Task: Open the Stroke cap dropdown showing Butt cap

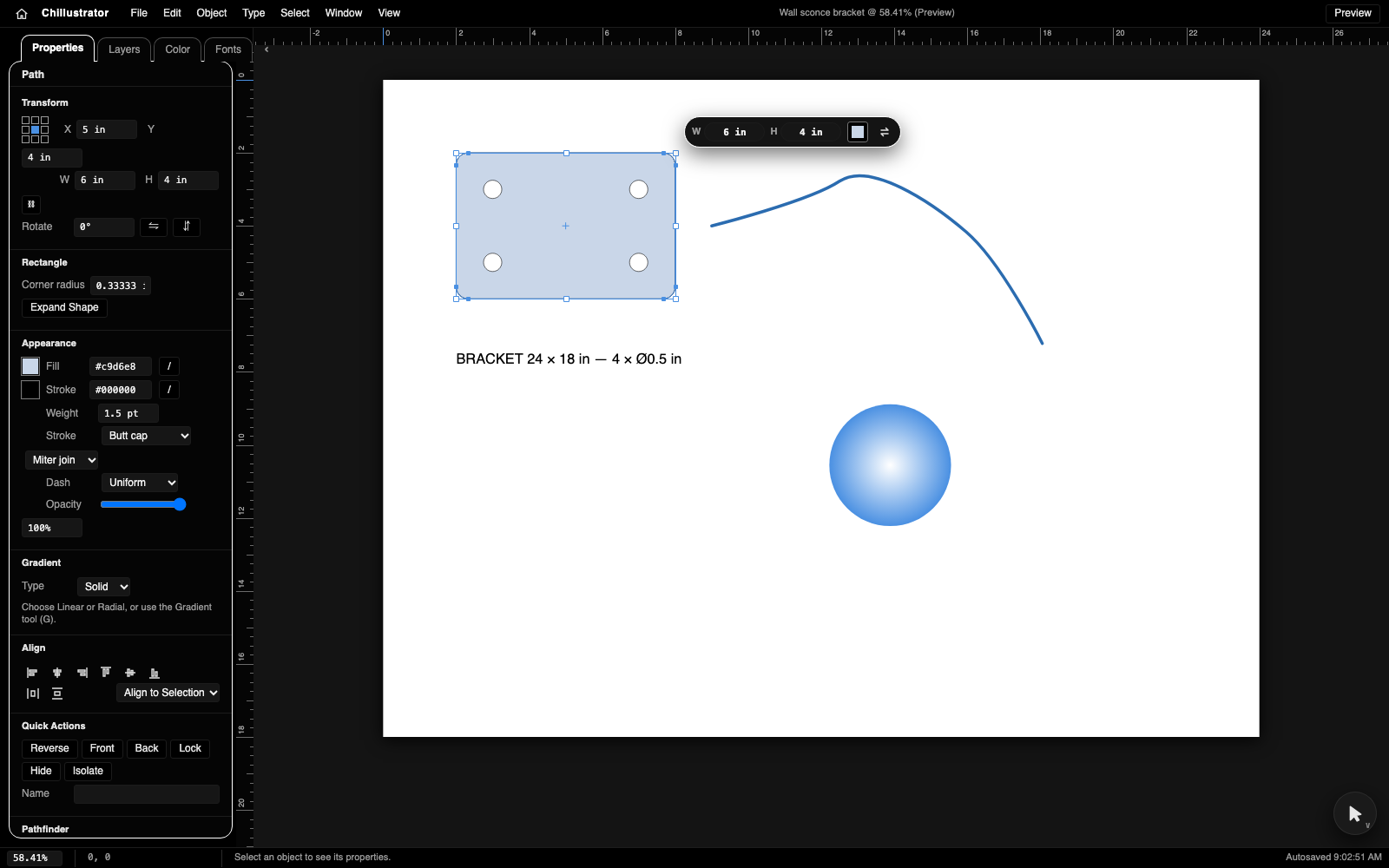Action: pyautogui.click(x=146, y=436)
